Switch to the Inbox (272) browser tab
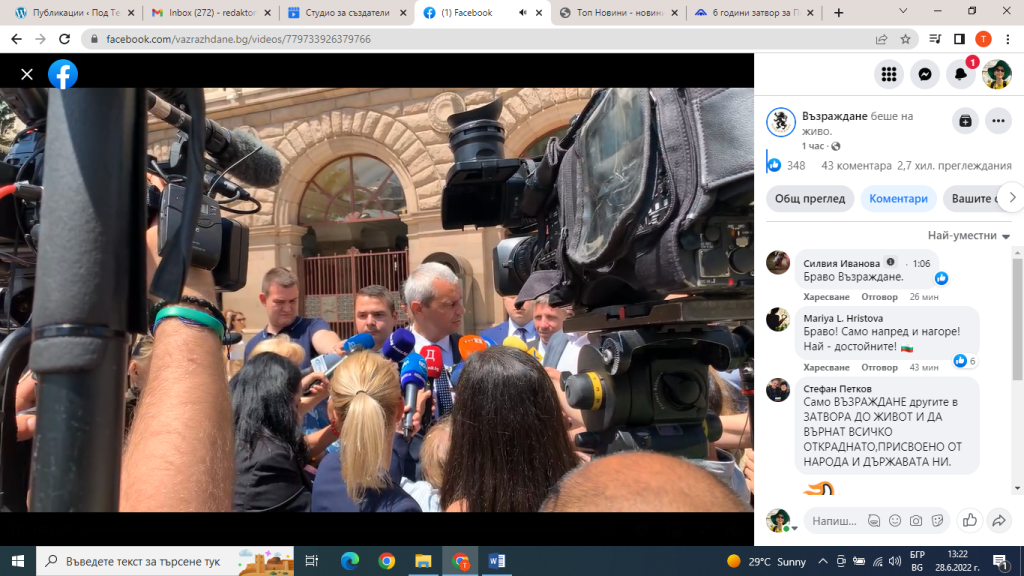The height and width of the screenshot is (576, 1024). pos(209,13)
